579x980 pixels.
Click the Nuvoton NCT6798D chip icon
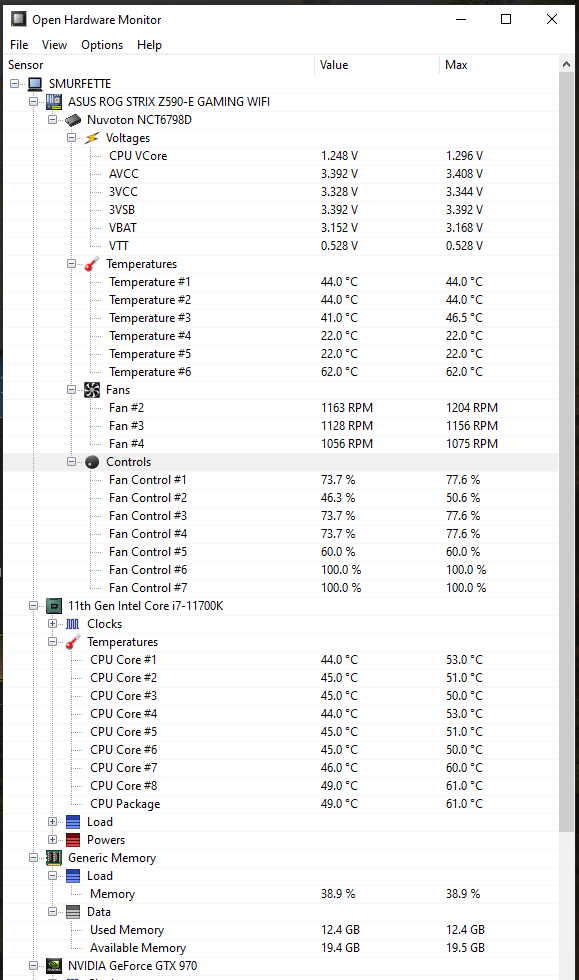pyautogui.click(x=72, y=119)
